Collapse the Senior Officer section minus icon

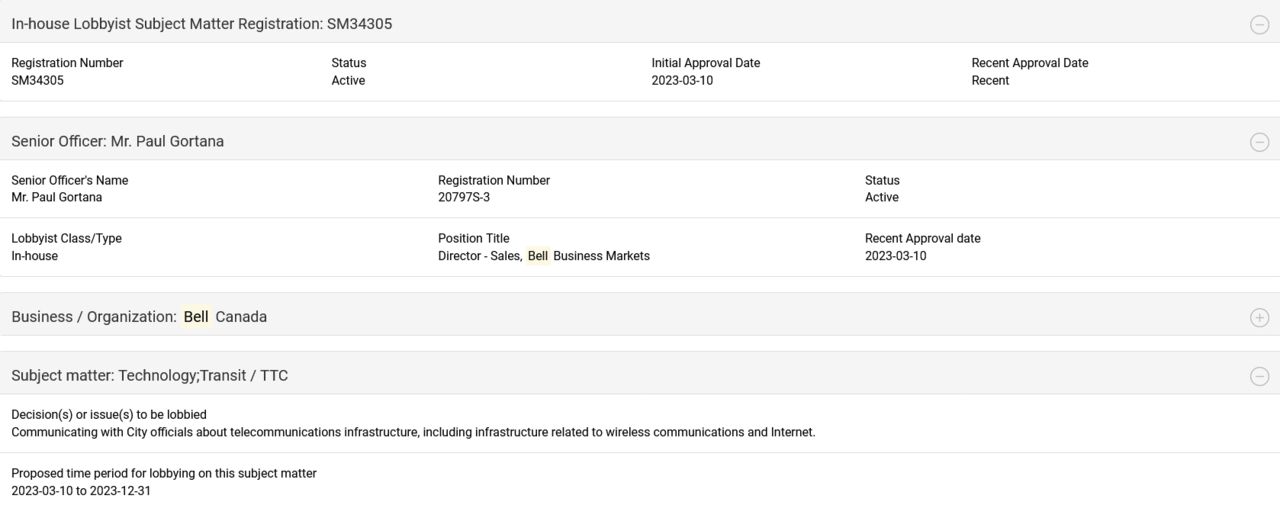(1259, 142)
